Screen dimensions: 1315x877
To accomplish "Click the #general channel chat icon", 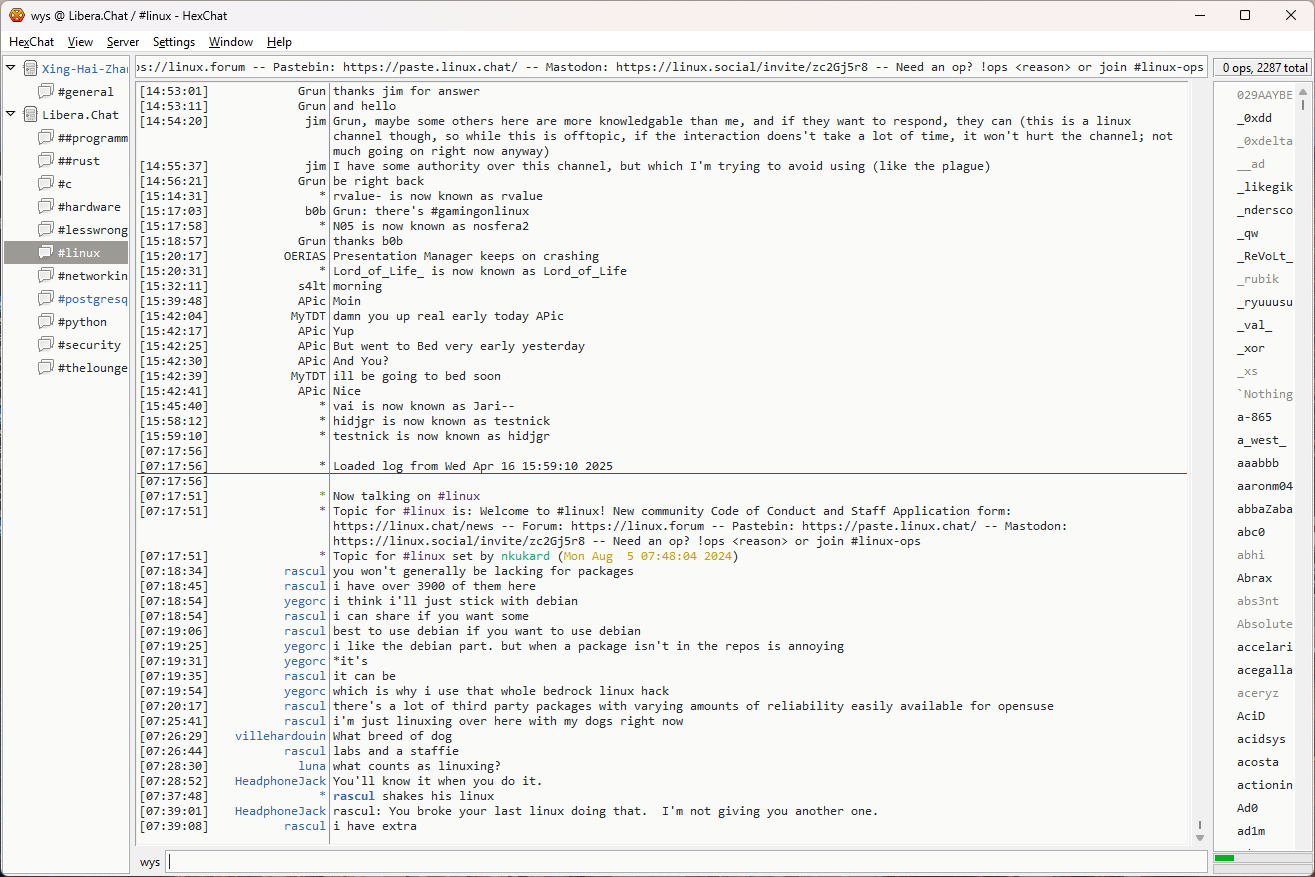I will pyautogui.click(x=46, y=92).
